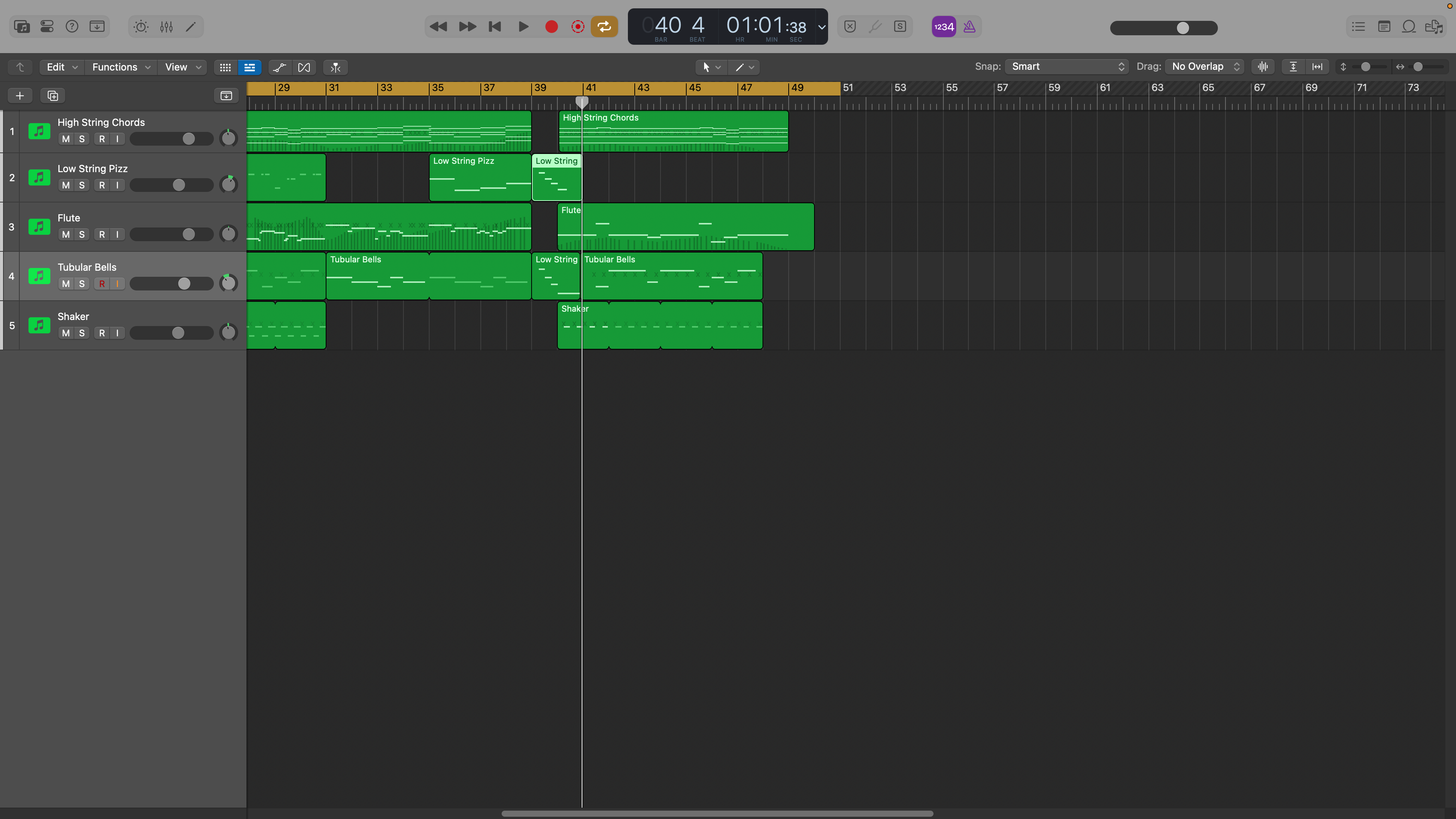Click bar 51 in the ruler
Screen dimensions: 1456x819
[848, 88]
